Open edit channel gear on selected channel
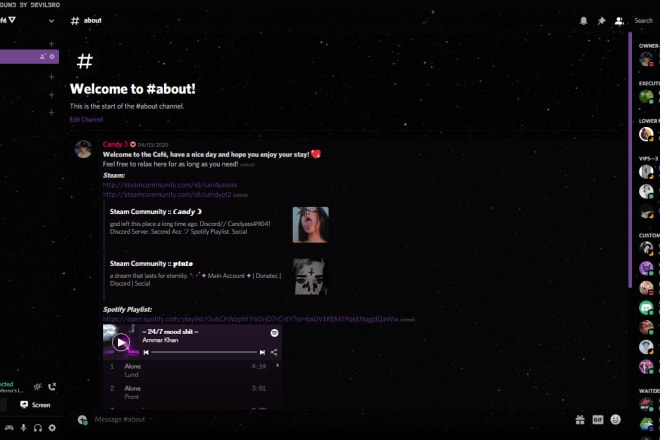The height and width of the screenshot is (440, 660). coord(52,56)
